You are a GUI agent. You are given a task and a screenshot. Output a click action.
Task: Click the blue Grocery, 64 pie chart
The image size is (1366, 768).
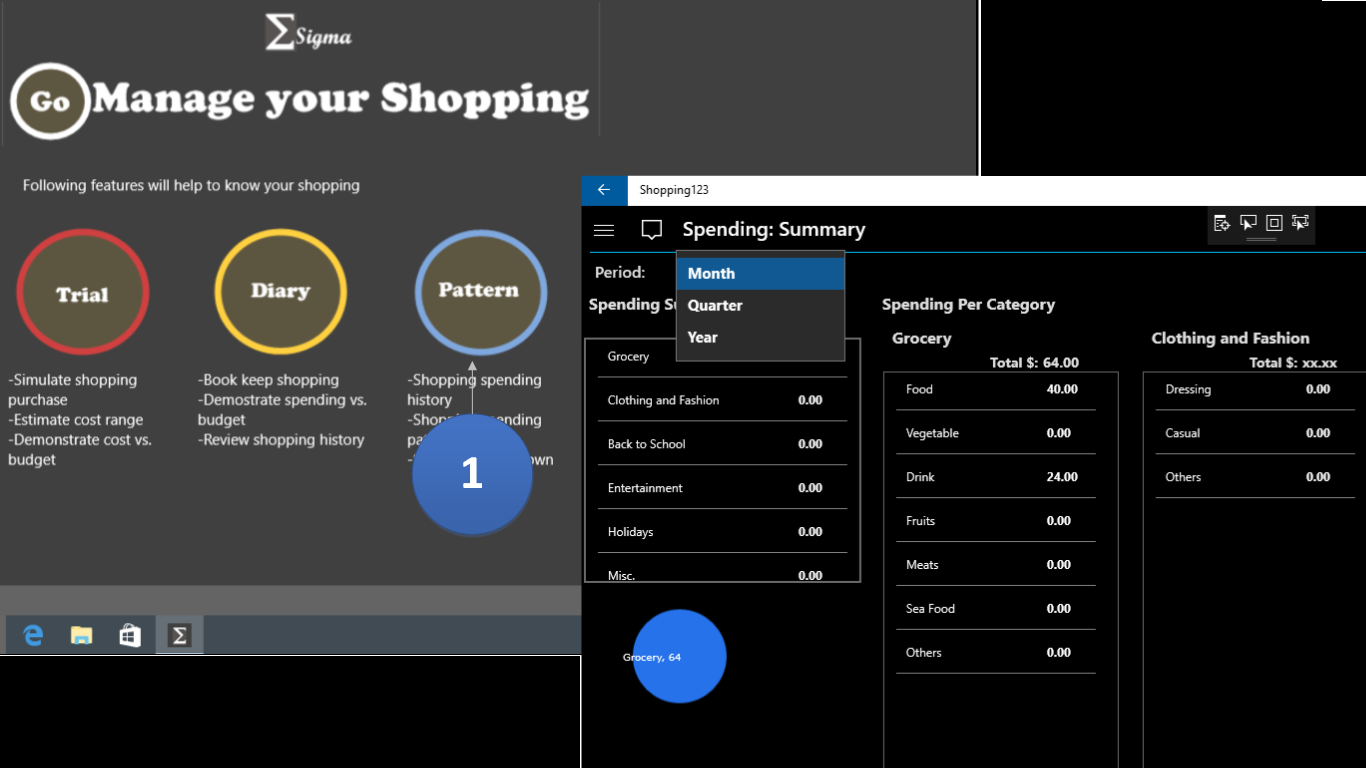[680, 656]
